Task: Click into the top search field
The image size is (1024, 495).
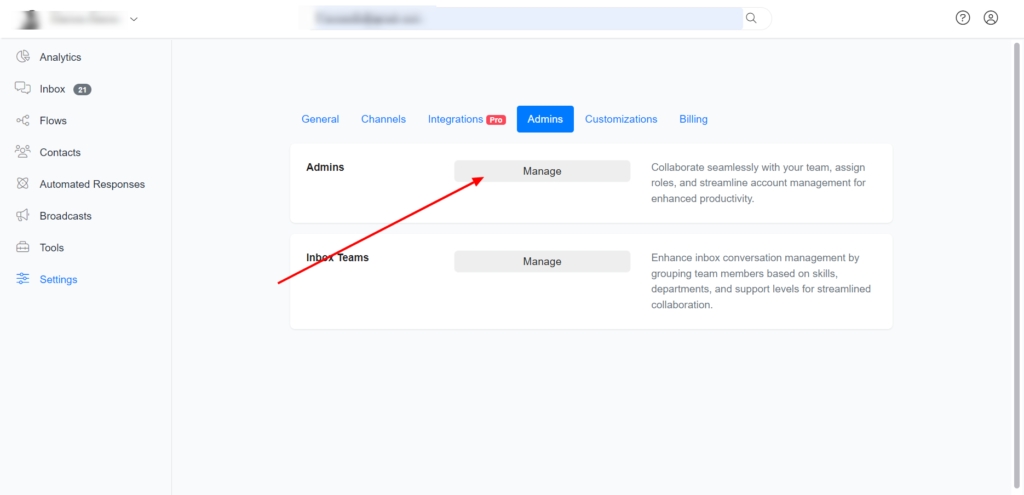Action: pyautogui.click(x=520, y=18)
